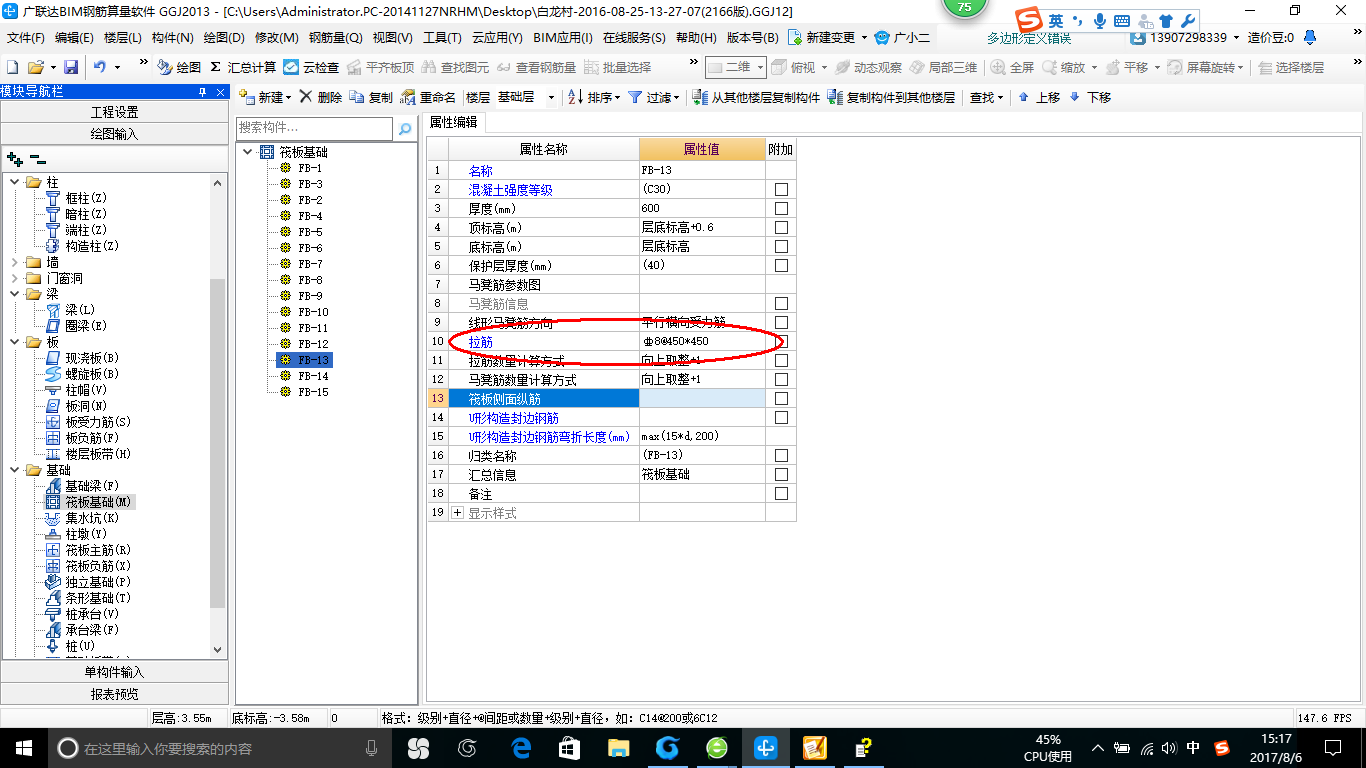Screen dimensions: 1366x768
Task: Open 绘图 drawing mode
Action: [178, 67]
